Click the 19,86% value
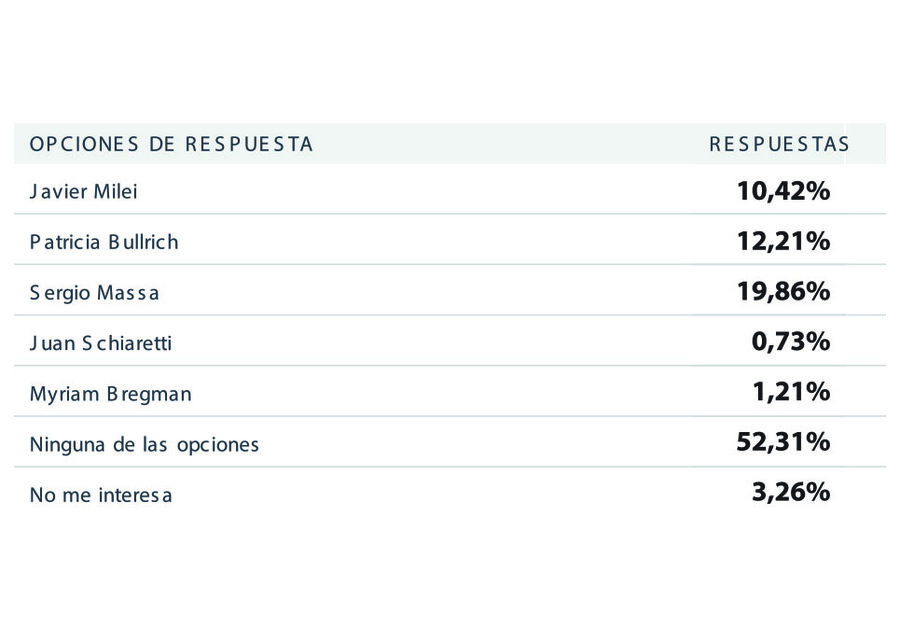This screenshot has width=900, height=628. (783, 292)
